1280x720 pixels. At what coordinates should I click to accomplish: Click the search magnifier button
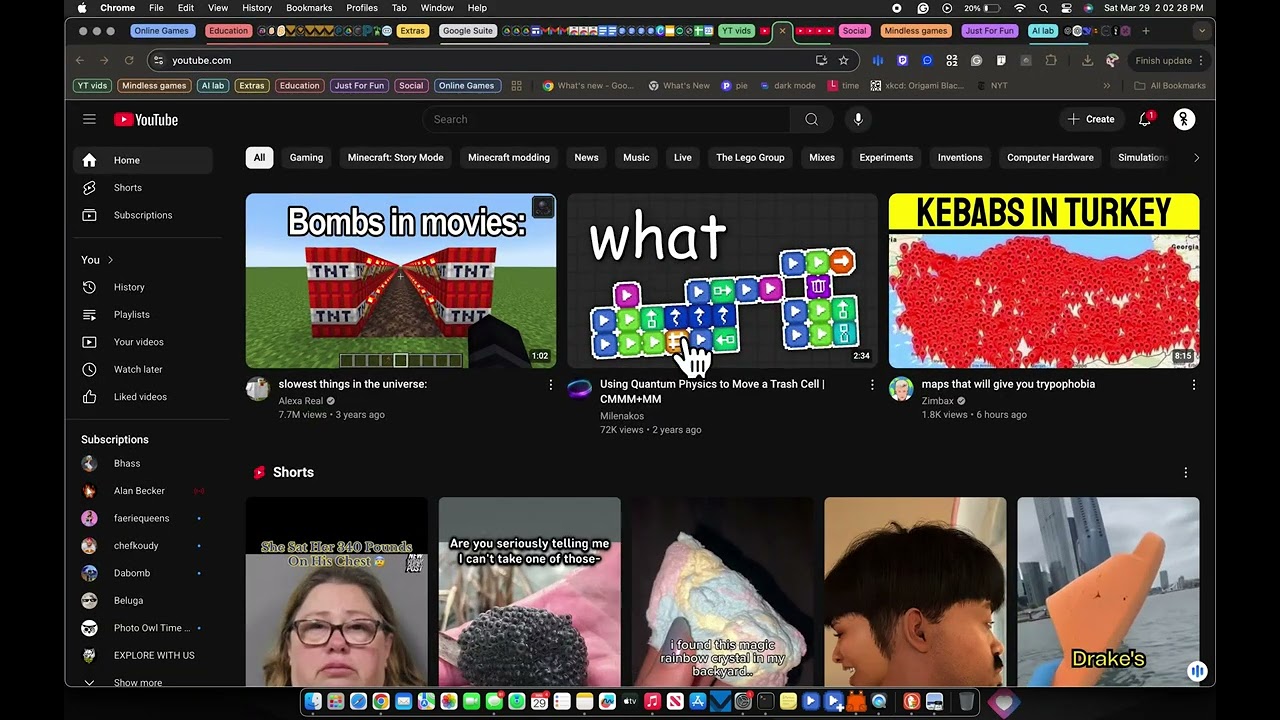pos(811,119)
